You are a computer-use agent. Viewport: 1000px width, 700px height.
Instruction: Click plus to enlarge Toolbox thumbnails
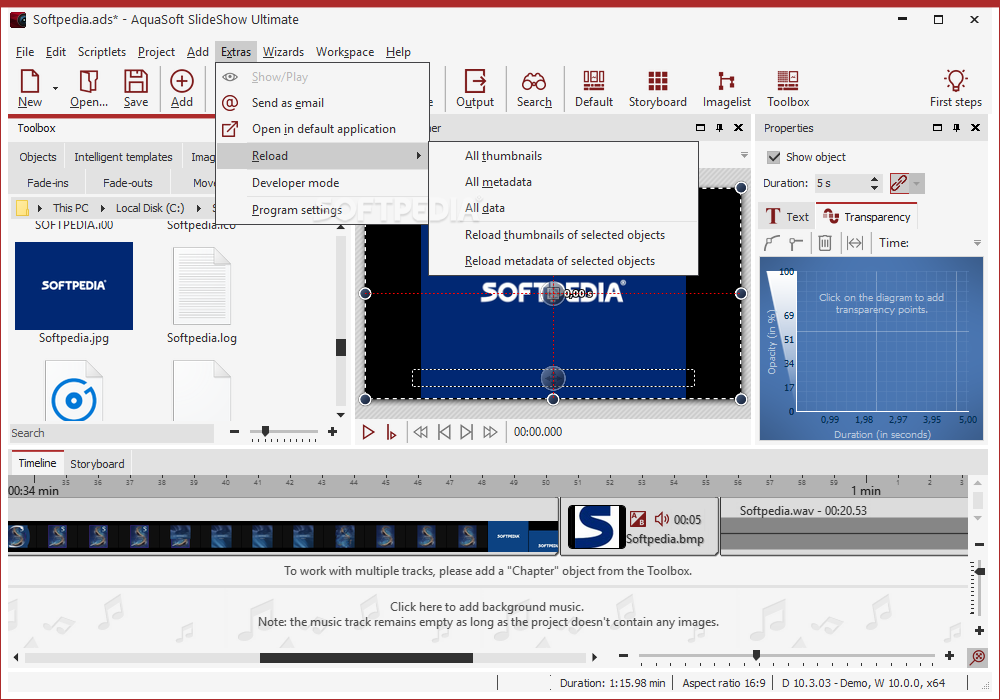[x=332, y=432]
